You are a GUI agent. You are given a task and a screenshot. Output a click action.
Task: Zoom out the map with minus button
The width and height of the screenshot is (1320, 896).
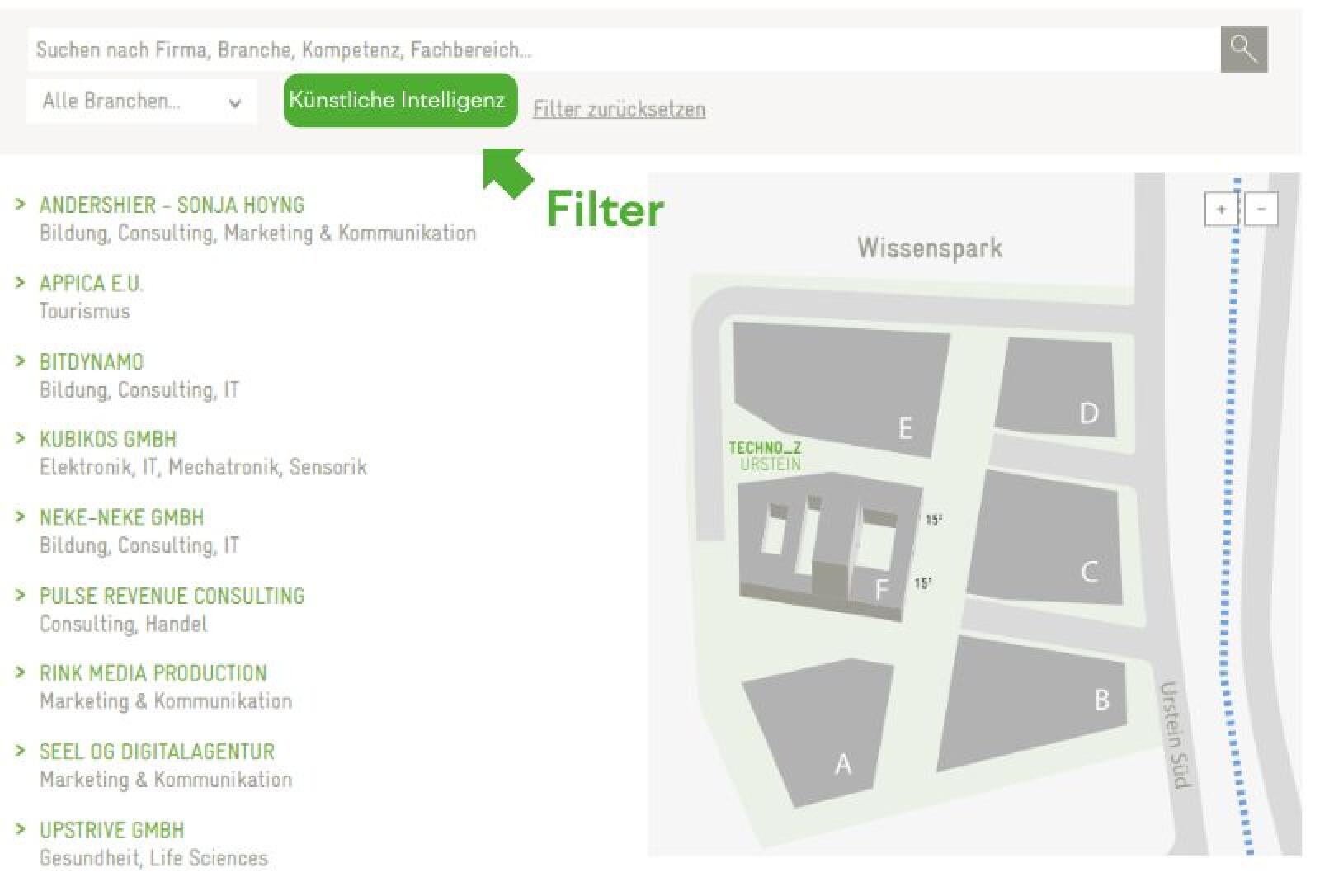pyautogui.click(x=1261, y=210)
